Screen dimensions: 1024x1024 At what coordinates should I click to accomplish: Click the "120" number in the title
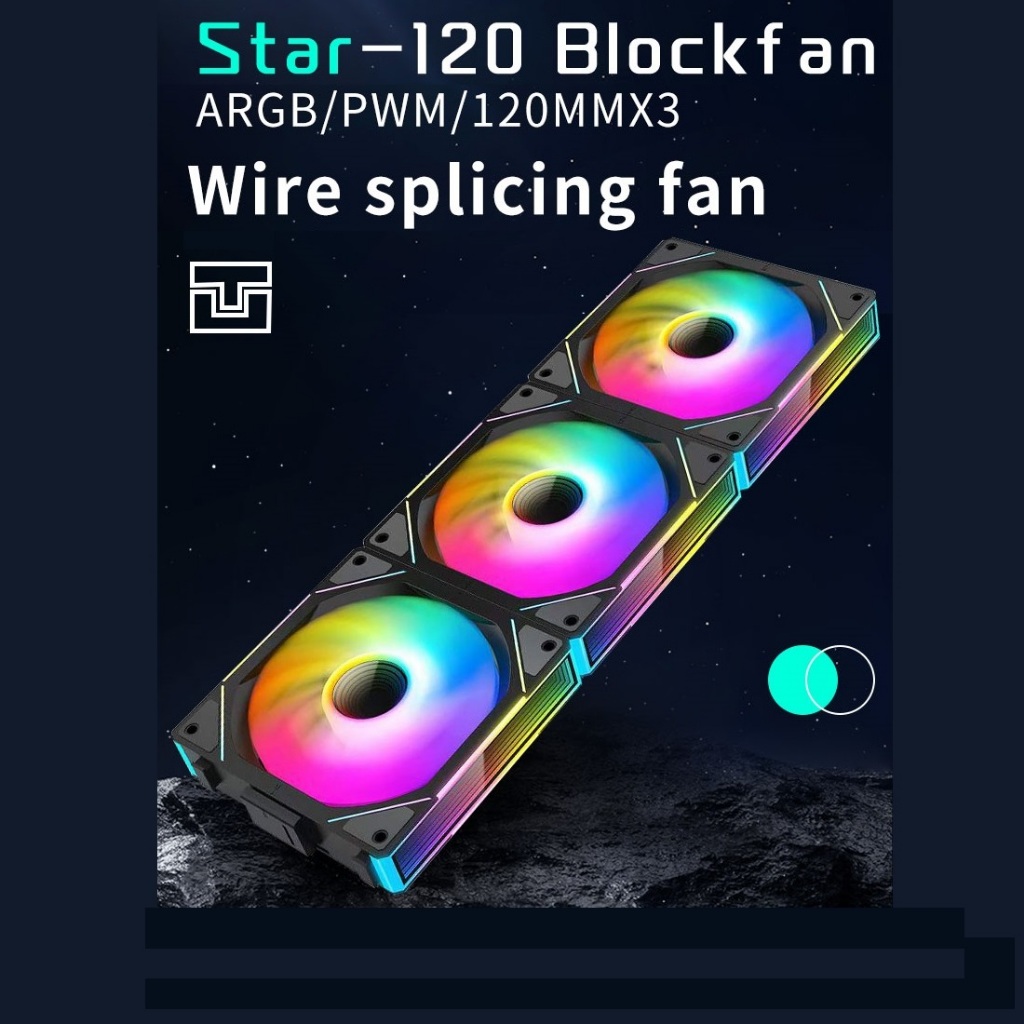[x=466, y=50]
